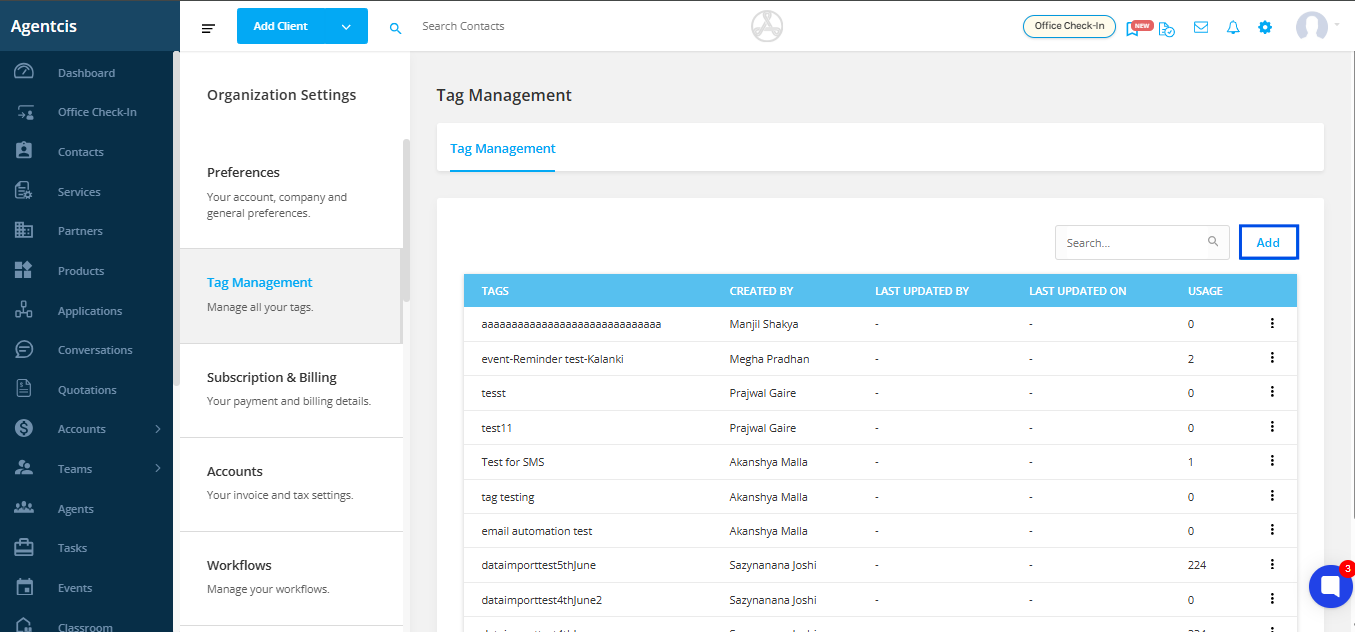Click the Office Check-In button
Screen dimensions: 1355x632
pos(1069,26)
